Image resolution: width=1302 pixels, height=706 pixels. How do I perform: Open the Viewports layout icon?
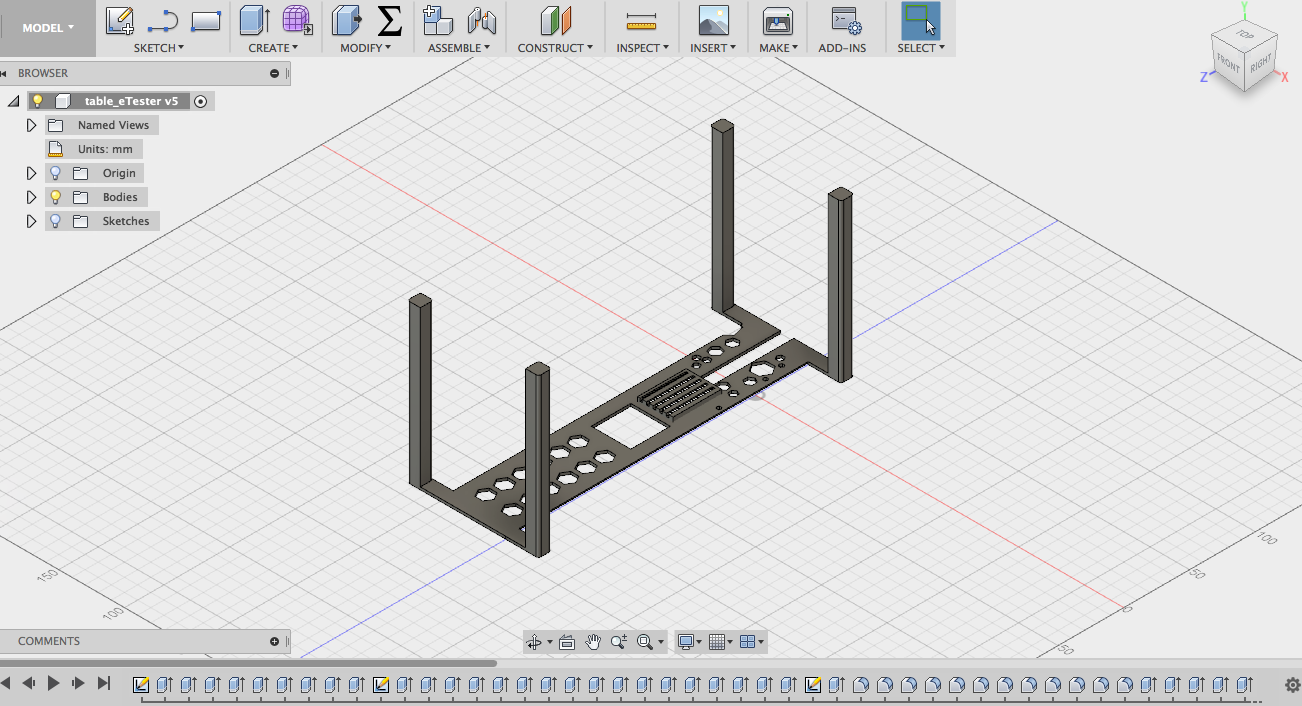point(747,642)
